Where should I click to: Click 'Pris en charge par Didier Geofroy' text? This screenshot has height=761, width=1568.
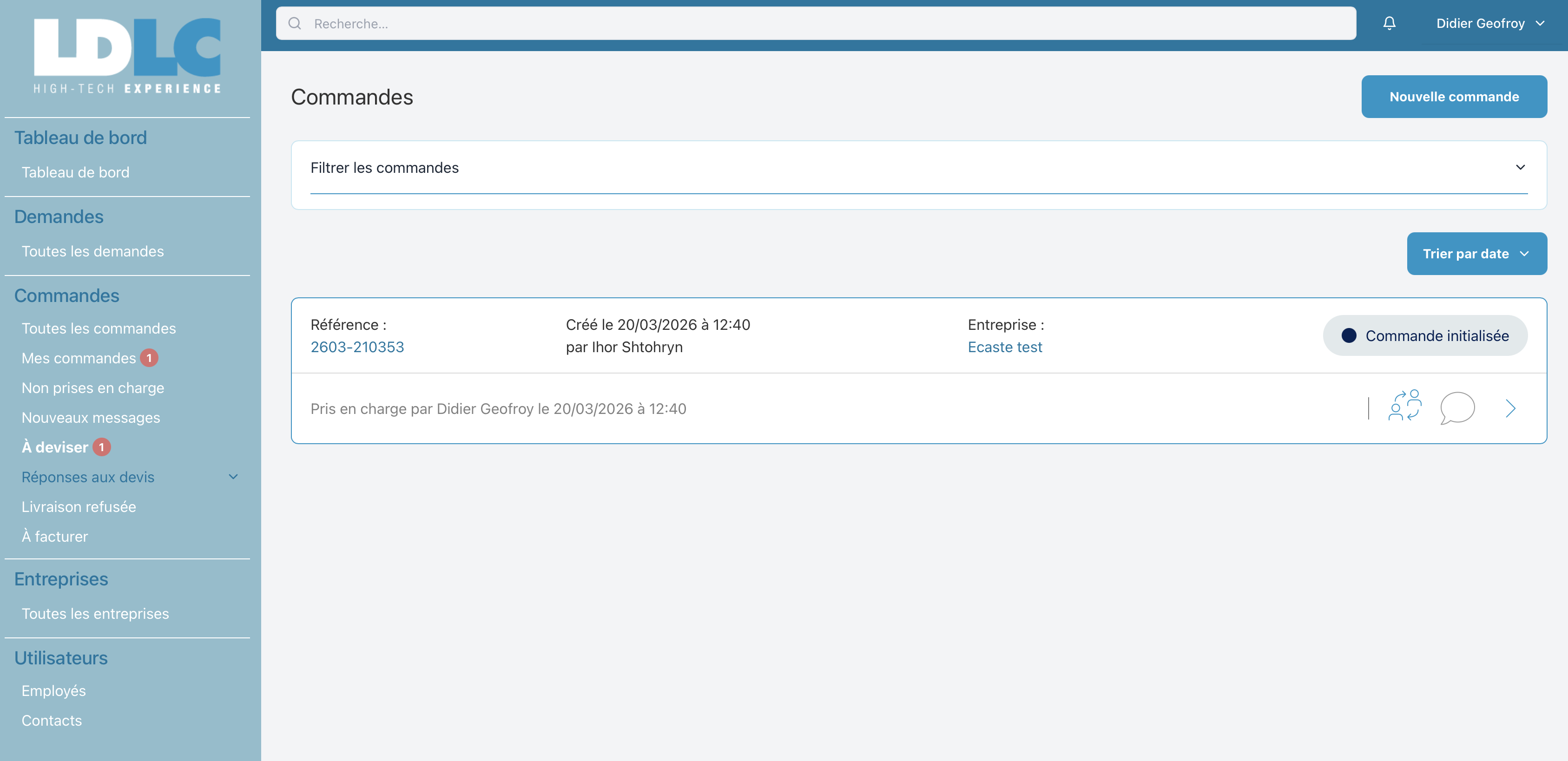421,409
